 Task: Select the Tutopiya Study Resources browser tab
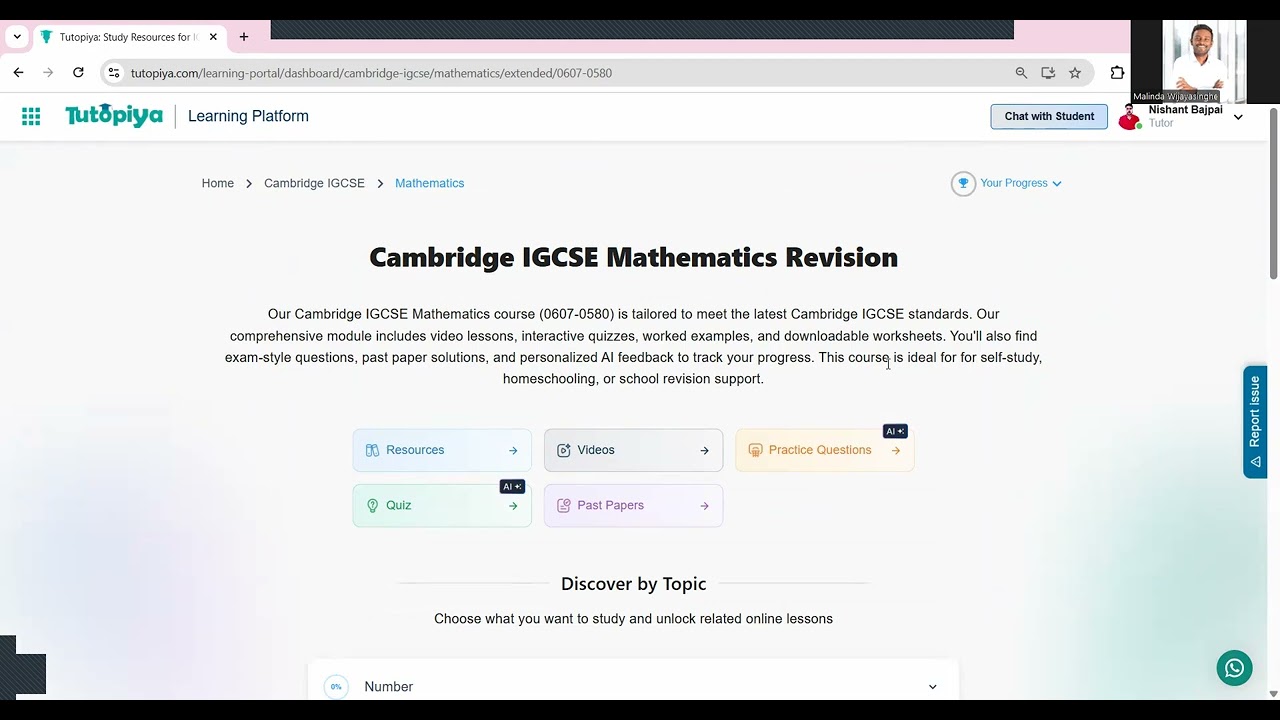tap(128, 37)
